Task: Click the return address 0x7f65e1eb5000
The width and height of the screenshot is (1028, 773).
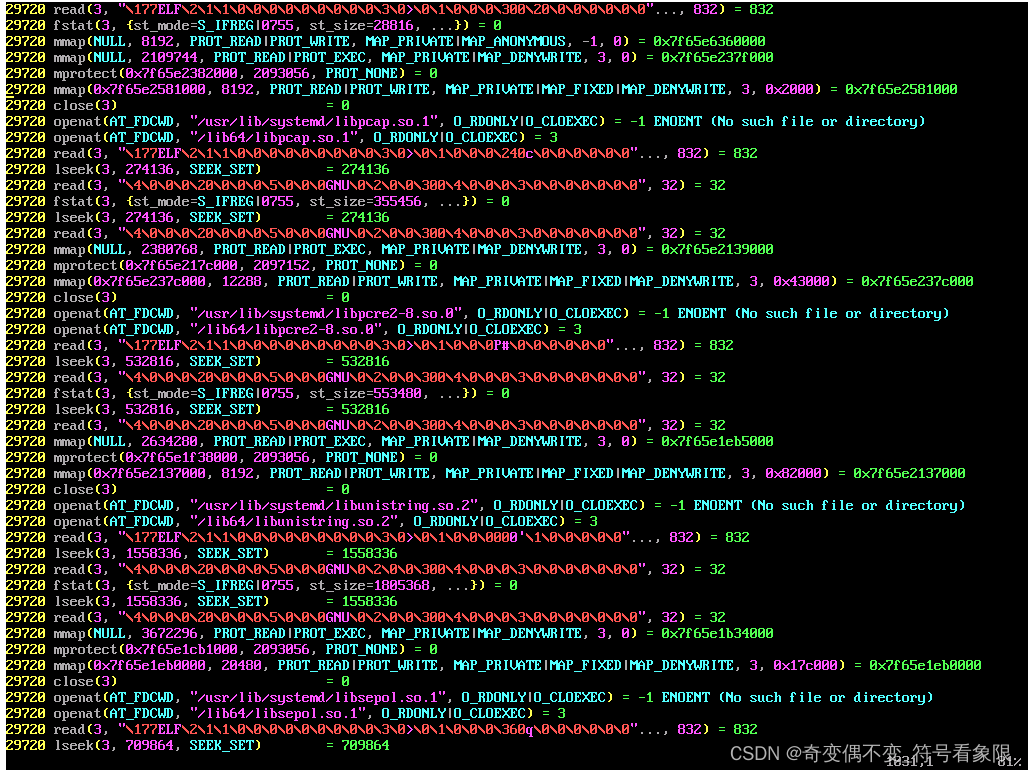Action: coord(717,442)
